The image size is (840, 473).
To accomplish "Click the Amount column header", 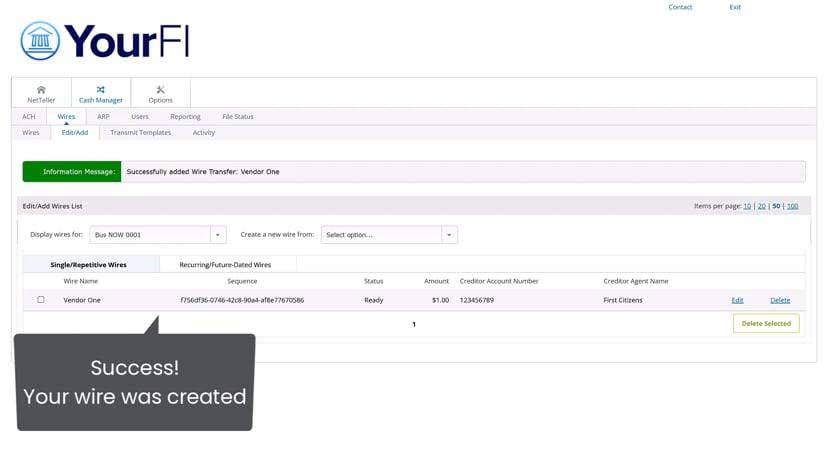I will click(436, 281).
